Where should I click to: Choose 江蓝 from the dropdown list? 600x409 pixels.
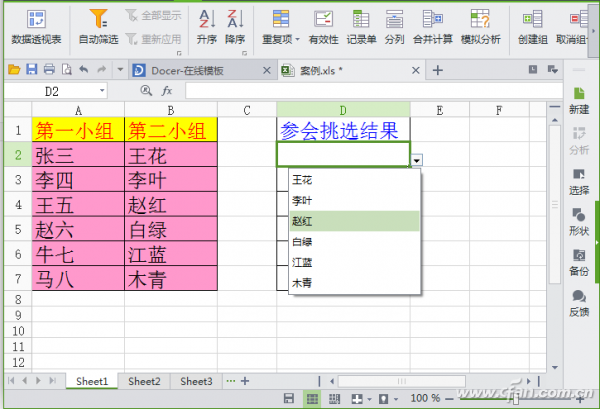354,262
